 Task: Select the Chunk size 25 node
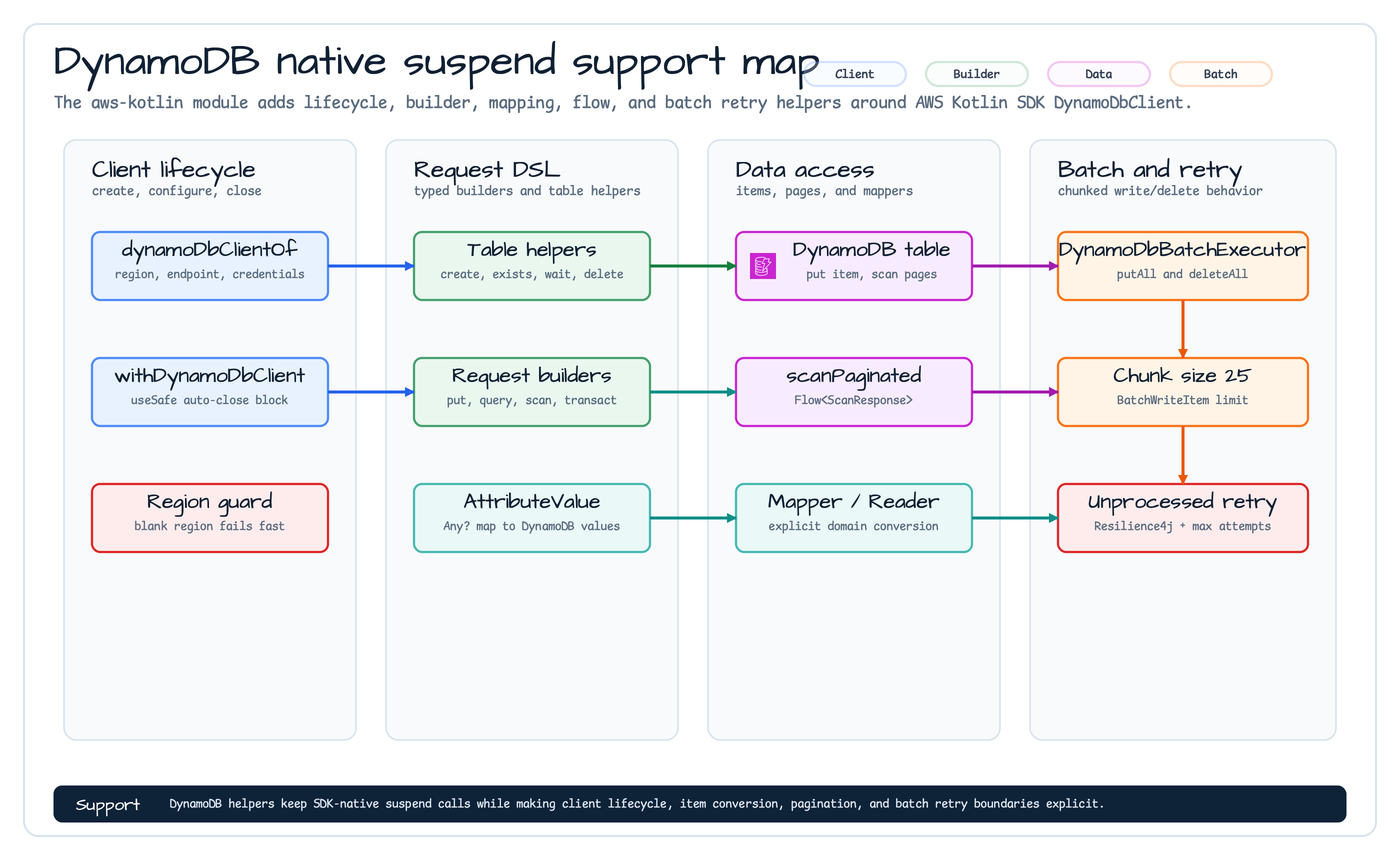pos(1183,392)
